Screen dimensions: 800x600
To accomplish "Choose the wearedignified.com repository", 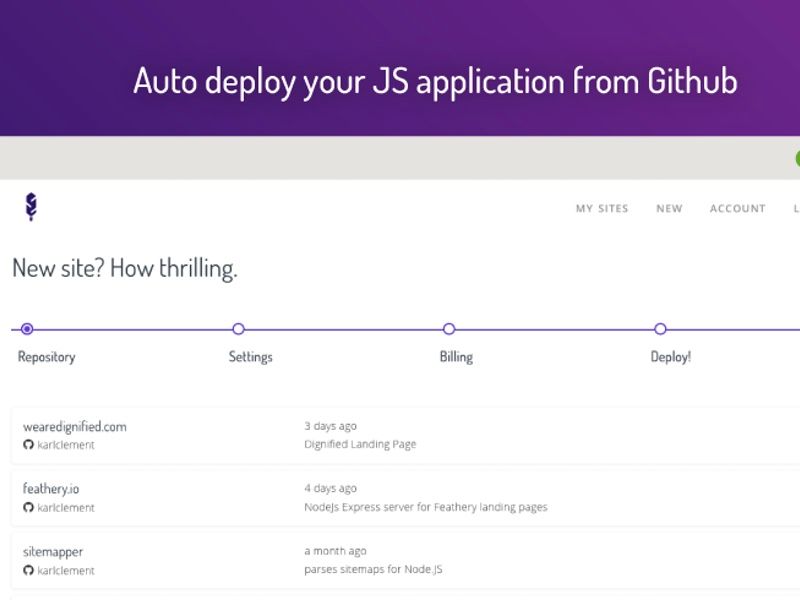I will (x=74, y=427).
